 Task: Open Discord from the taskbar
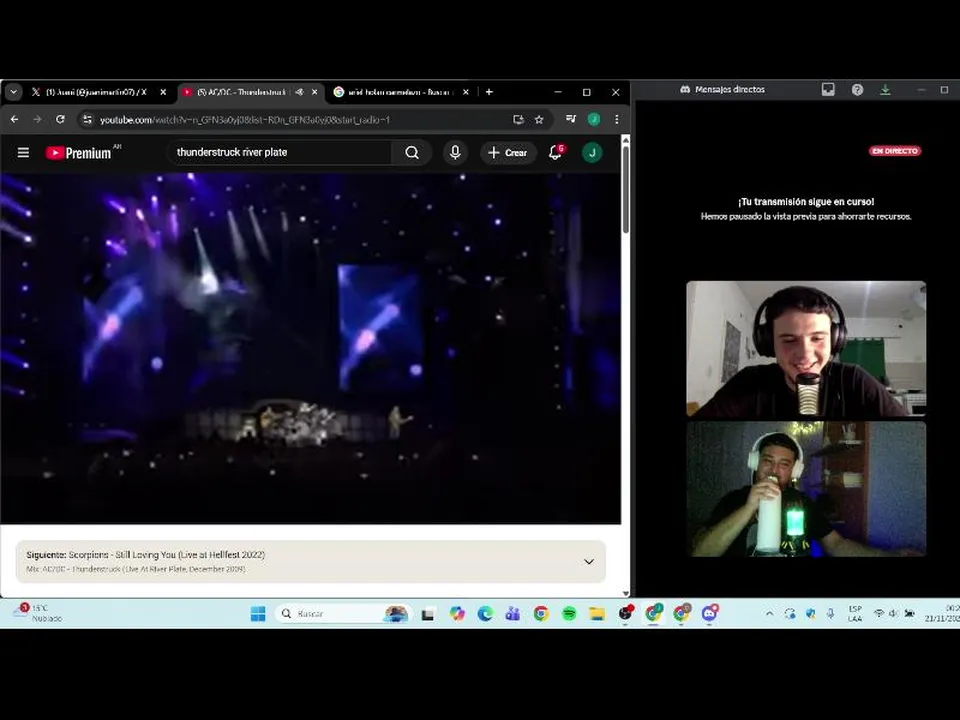coord(710,613)
